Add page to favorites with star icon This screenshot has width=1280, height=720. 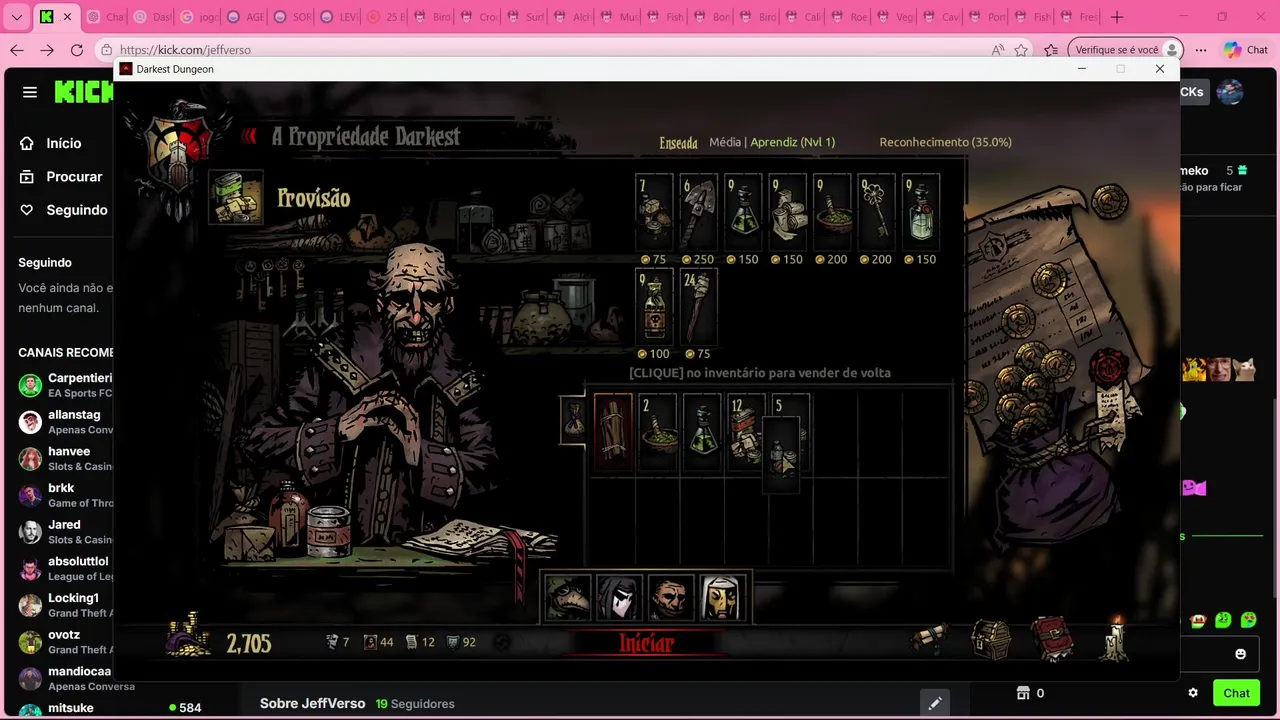1021,50
